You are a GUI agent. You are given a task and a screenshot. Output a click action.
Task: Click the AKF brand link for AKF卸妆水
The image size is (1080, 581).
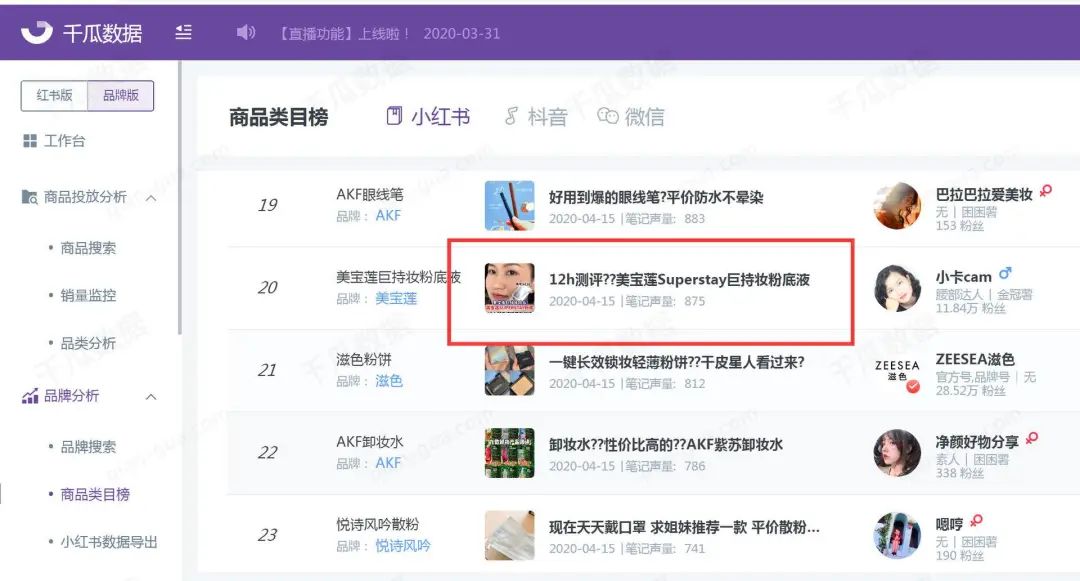388,463
